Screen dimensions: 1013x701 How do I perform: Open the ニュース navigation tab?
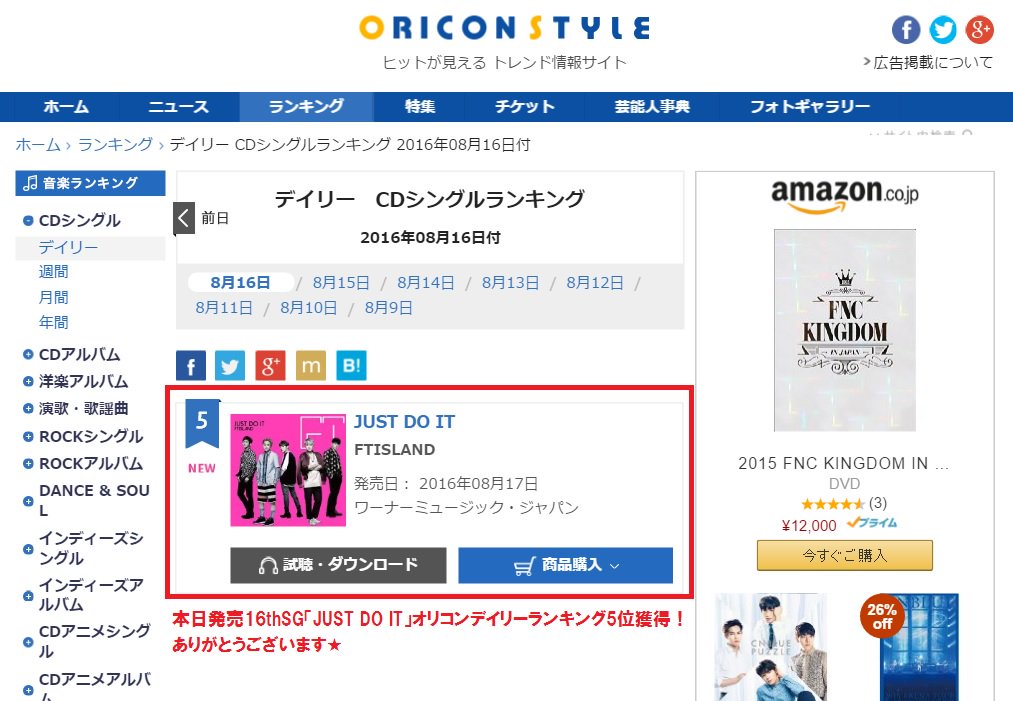click(178, 107)
